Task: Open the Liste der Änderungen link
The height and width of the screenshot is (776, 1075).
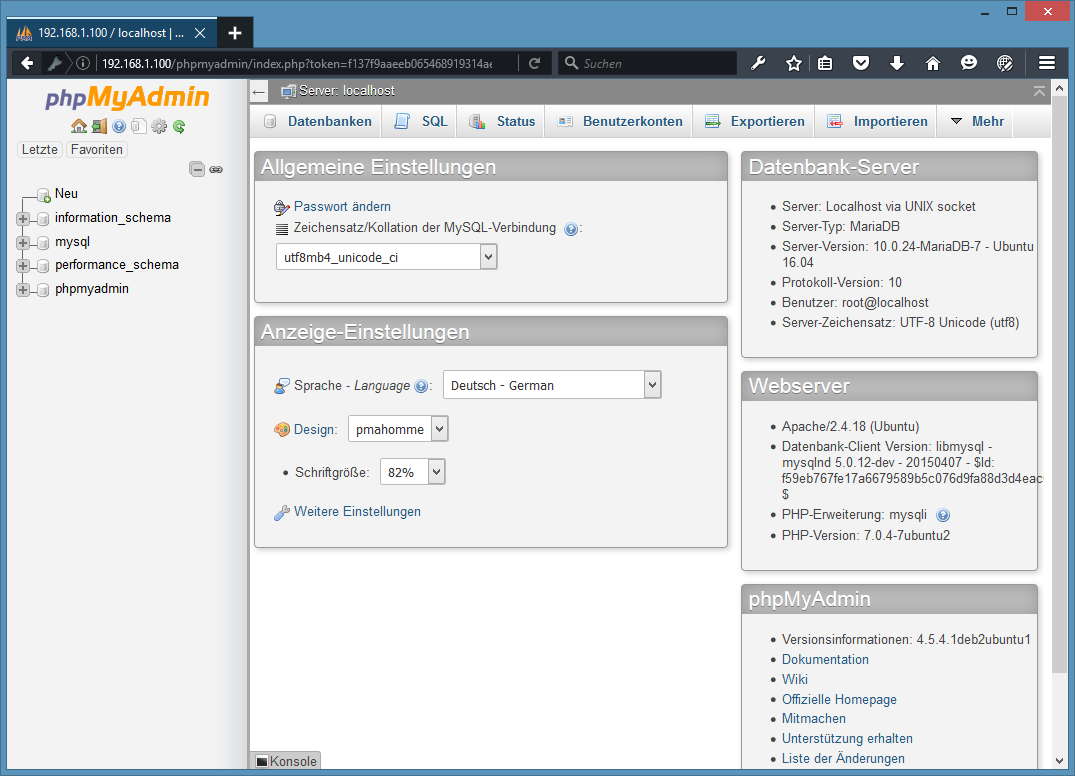Action: point(843,758)
